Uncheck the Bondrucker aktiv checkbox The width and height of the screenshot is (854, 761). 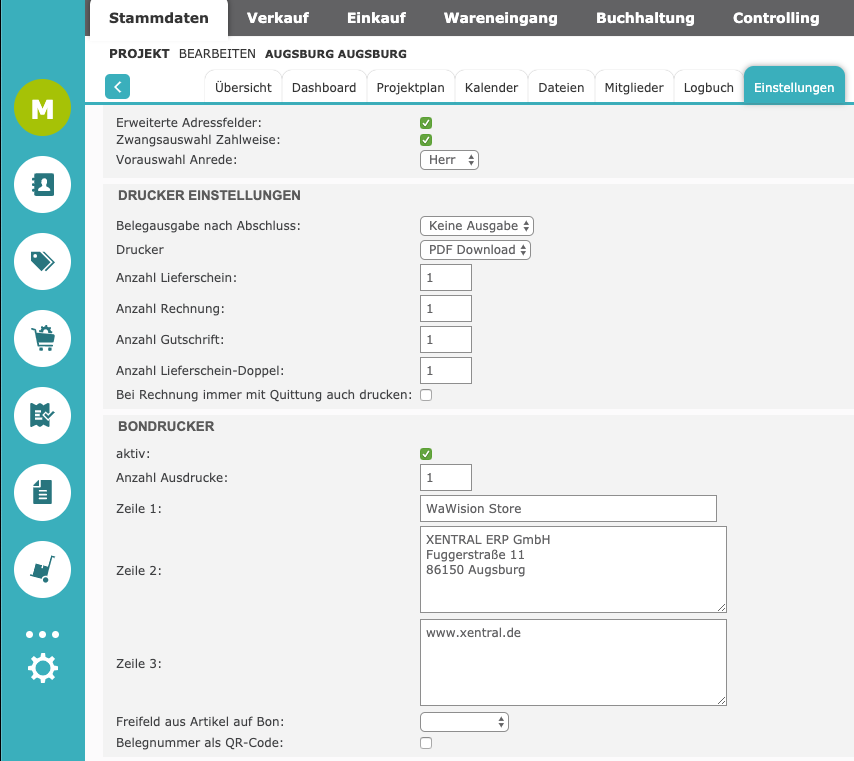point(426,454)
